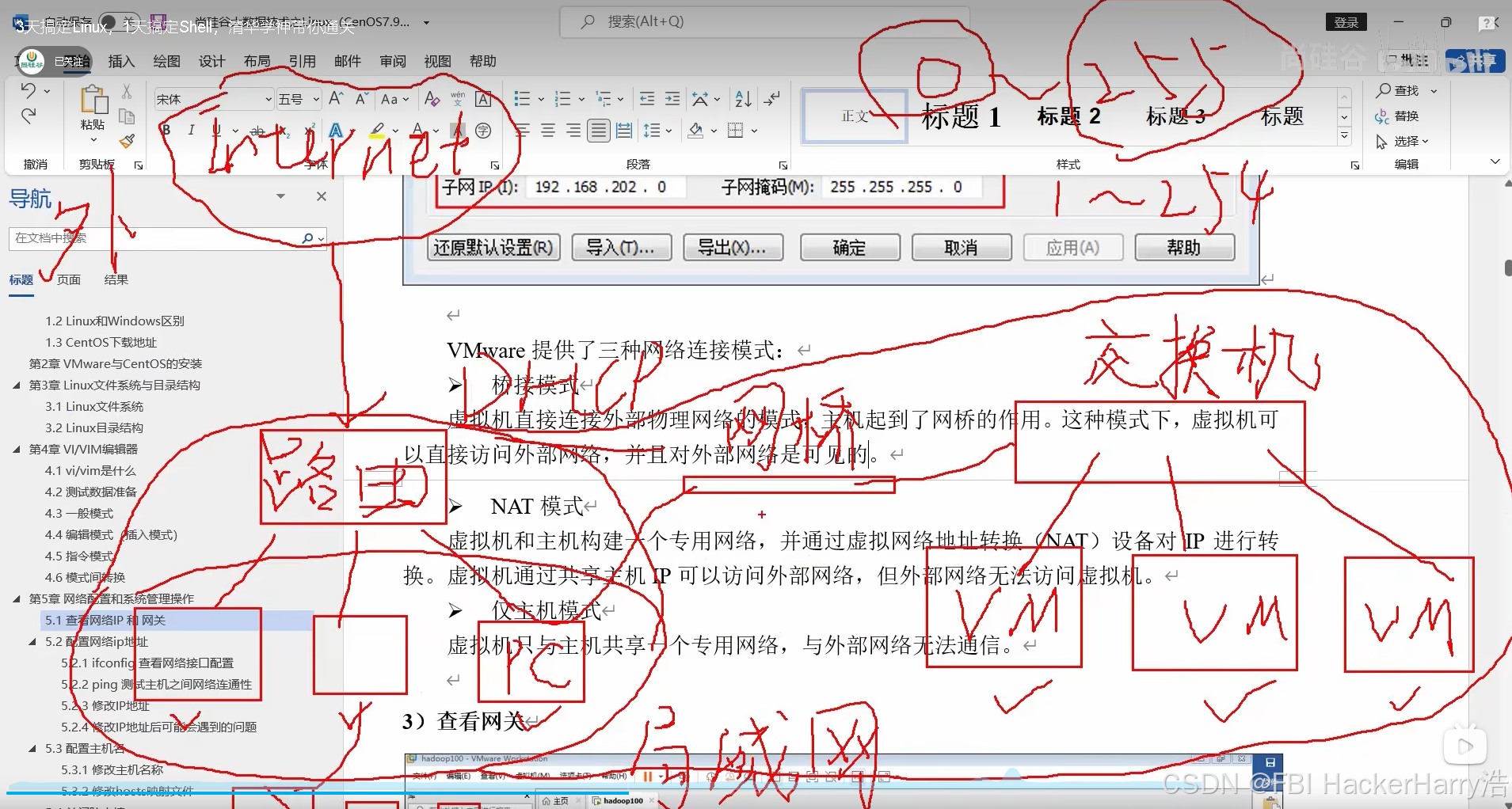The image size is (1512, 809).
Task: Toggle Bold formatting
Action: point(166,131)
